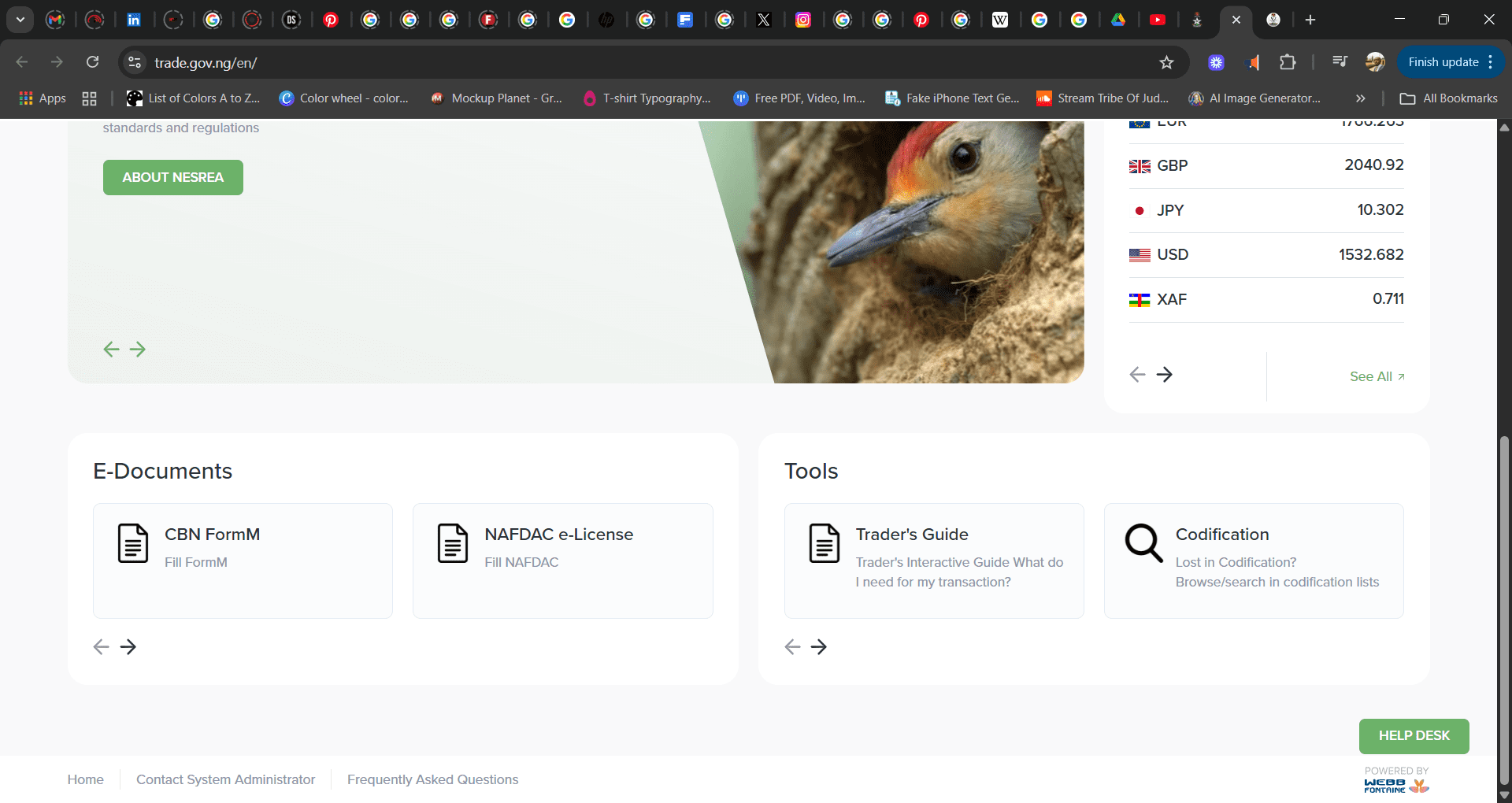Switch to the LinkedIn browser tab
The height and width of the screenshot is (803, 1512).
coord(134,20)
